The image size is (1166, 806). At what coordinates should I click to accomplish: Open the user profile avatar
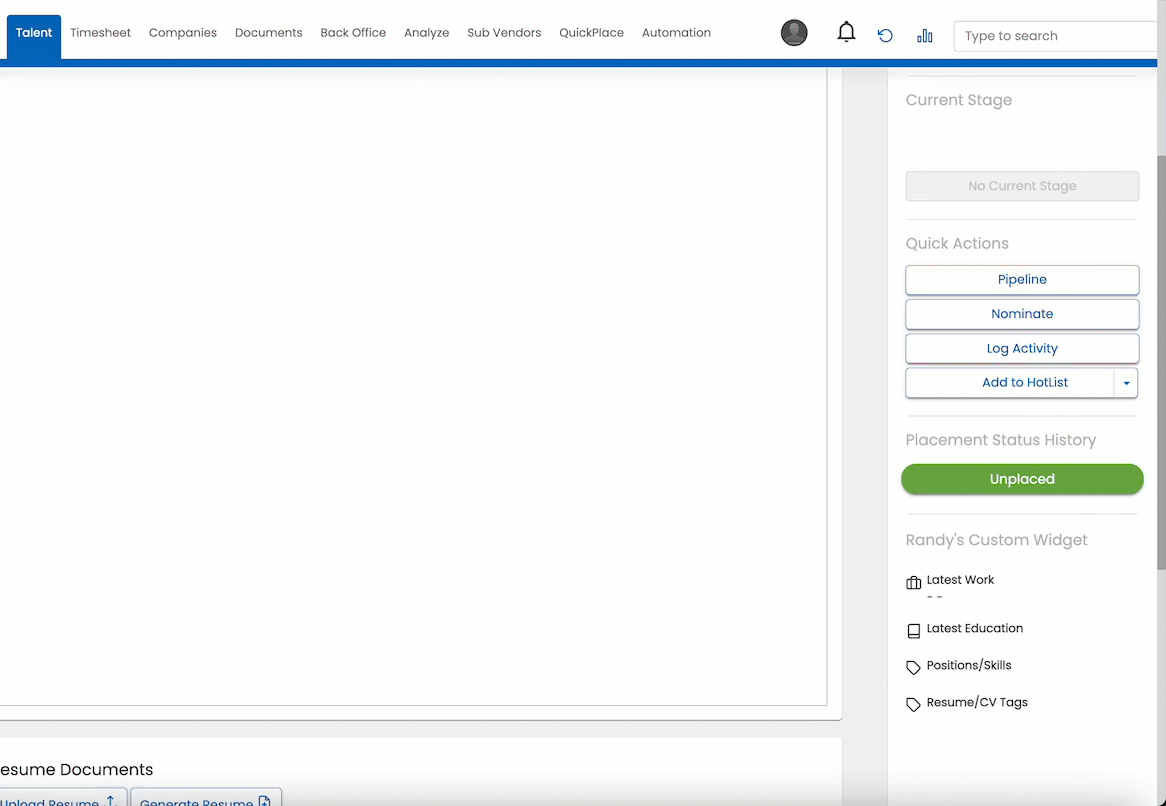tap(794, 33)
